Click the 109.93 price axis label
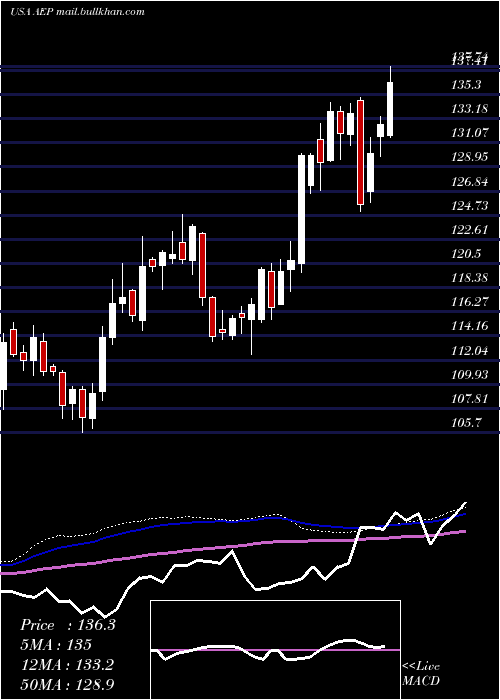Screen dimensions: 500x700 [470, 375]
